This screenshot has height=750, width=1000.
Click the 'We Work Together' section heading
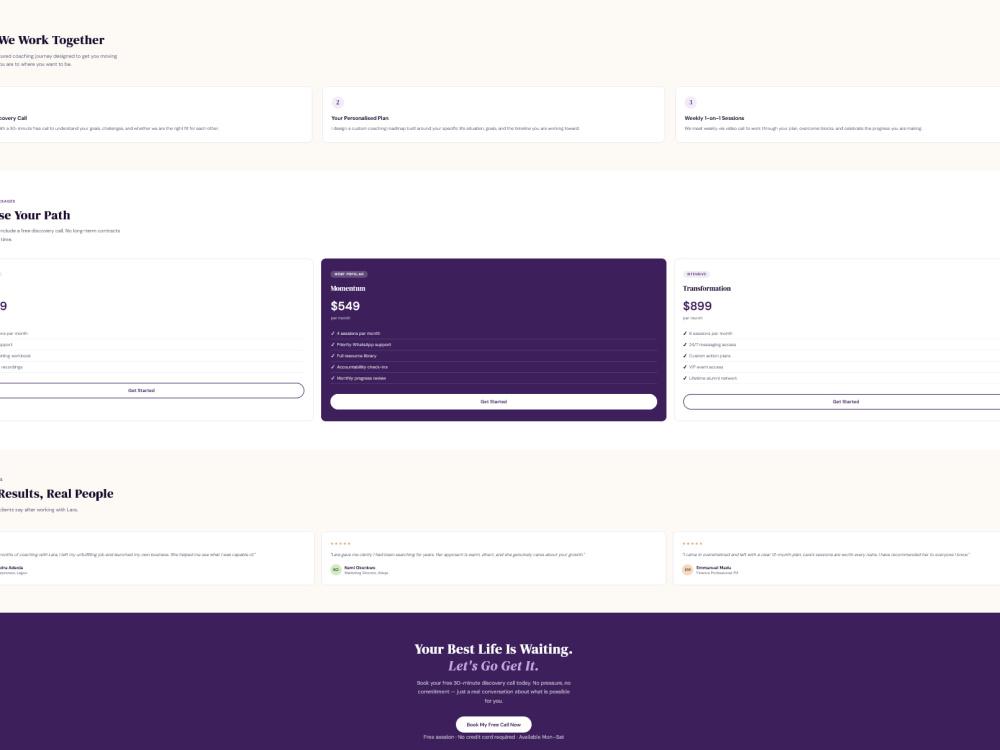[52, 40]
